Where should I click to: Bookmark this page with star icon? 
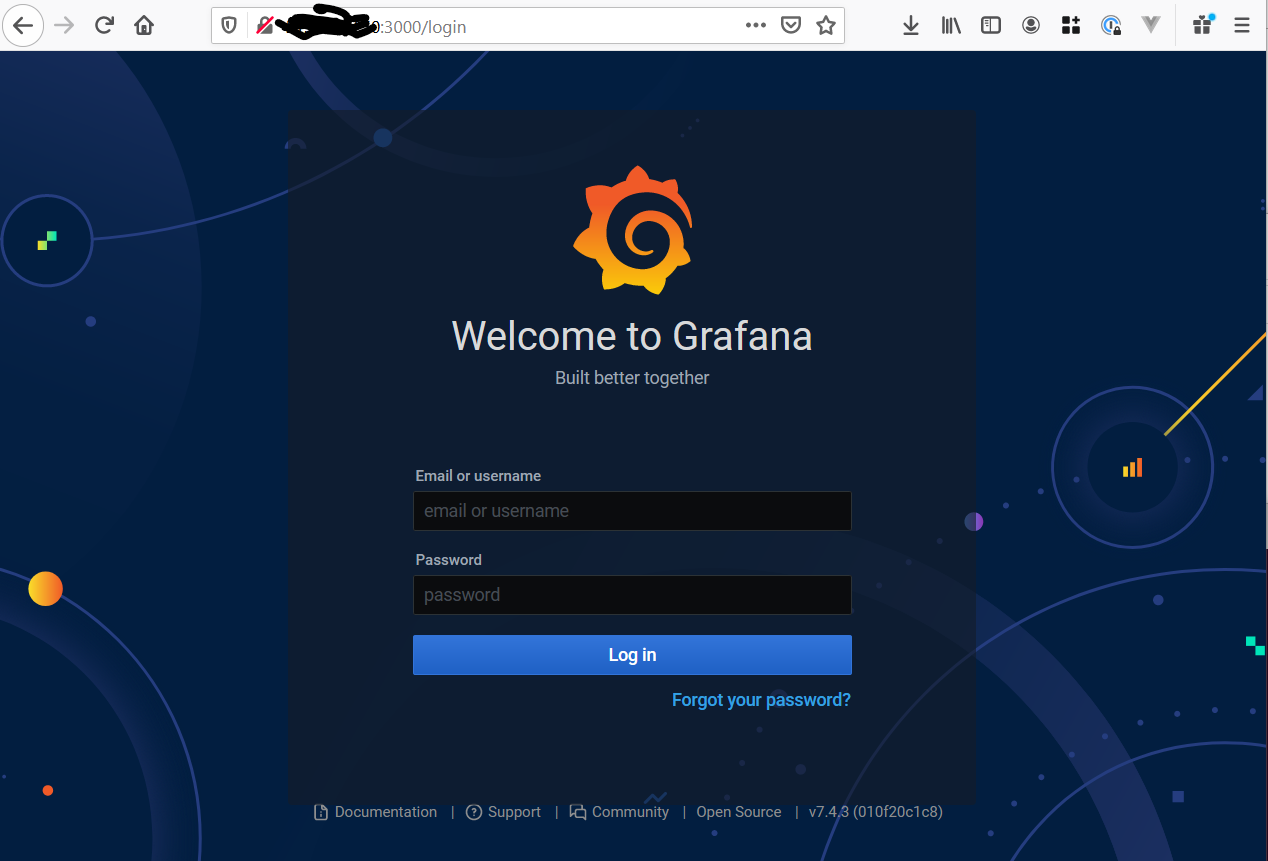tap(825, 26)
